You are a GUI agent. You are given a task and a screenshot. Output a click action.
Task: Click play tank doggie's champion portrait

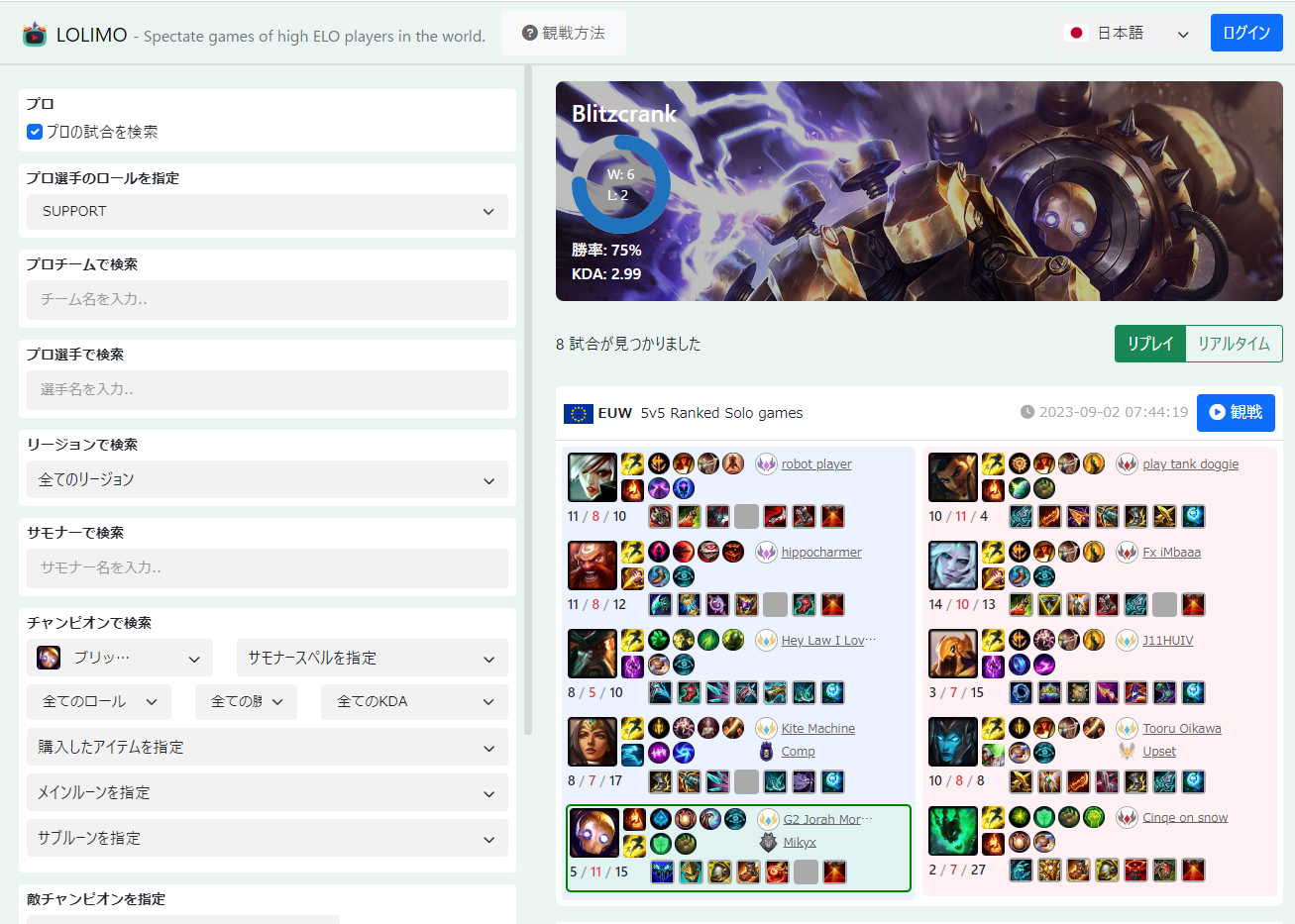pos(953,477)
